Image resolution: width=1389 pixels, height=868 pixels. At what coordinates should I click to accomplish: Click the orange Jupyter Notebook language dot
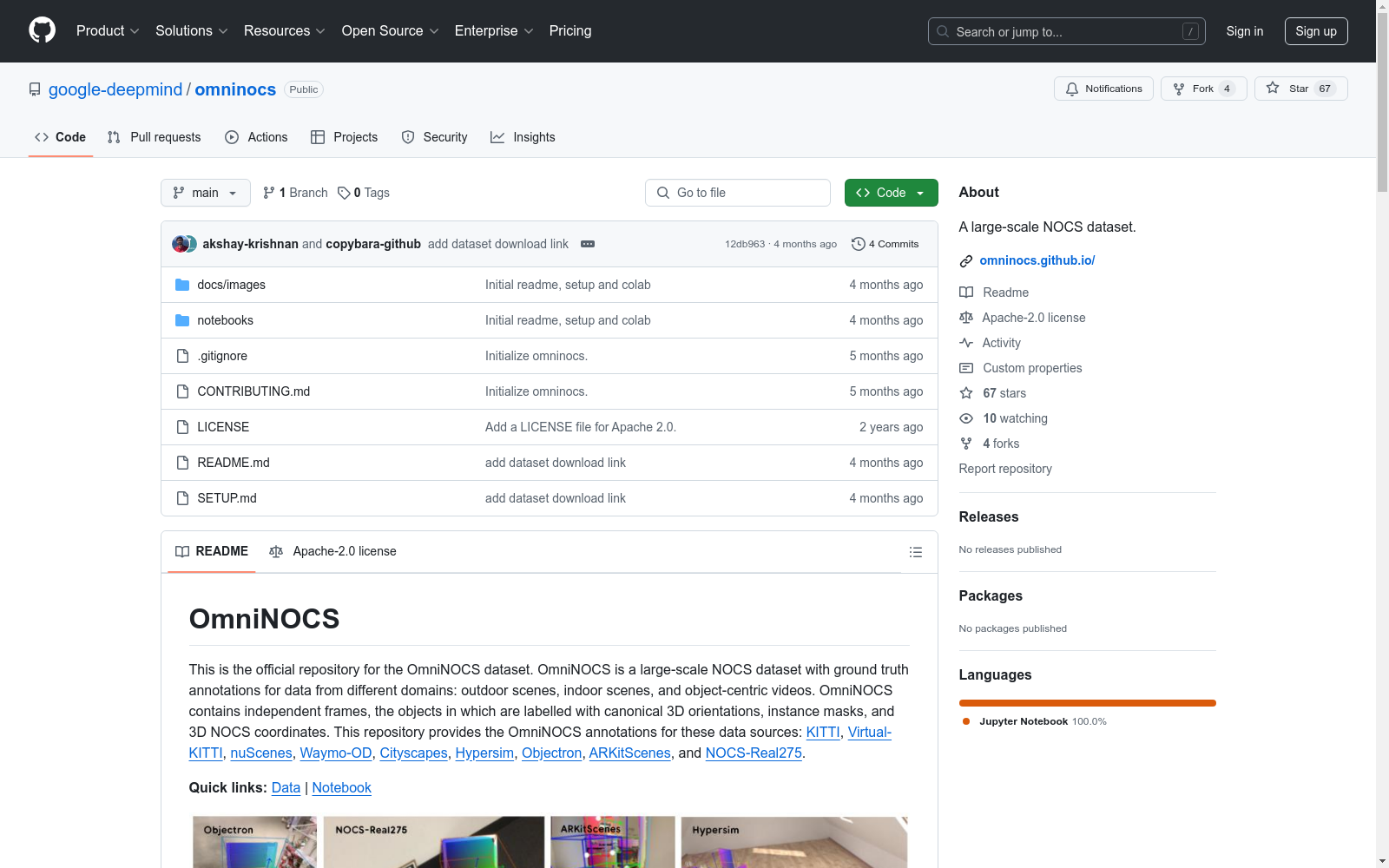coord(966,721)
